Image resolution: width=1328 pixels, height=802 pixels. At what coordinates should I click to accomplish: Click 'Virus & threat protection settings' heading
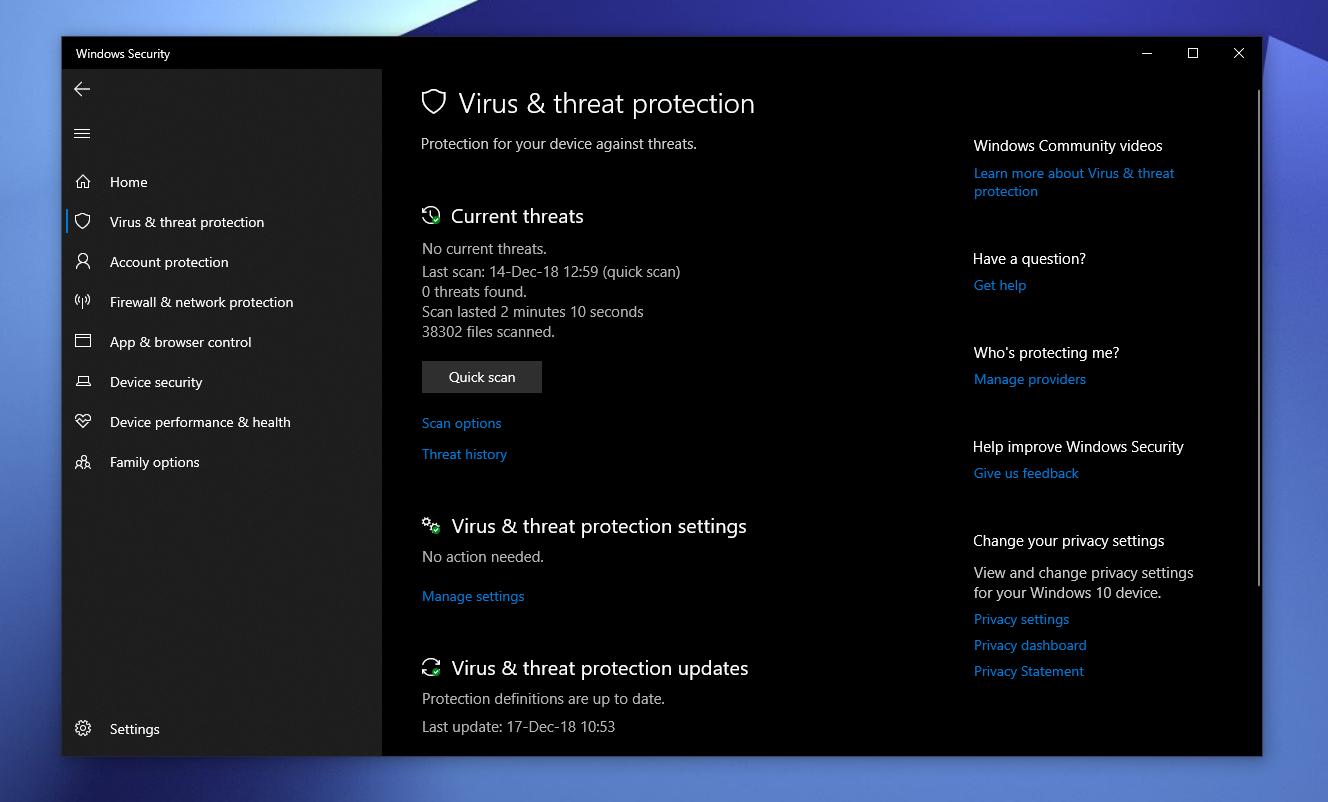click(599, 526)
